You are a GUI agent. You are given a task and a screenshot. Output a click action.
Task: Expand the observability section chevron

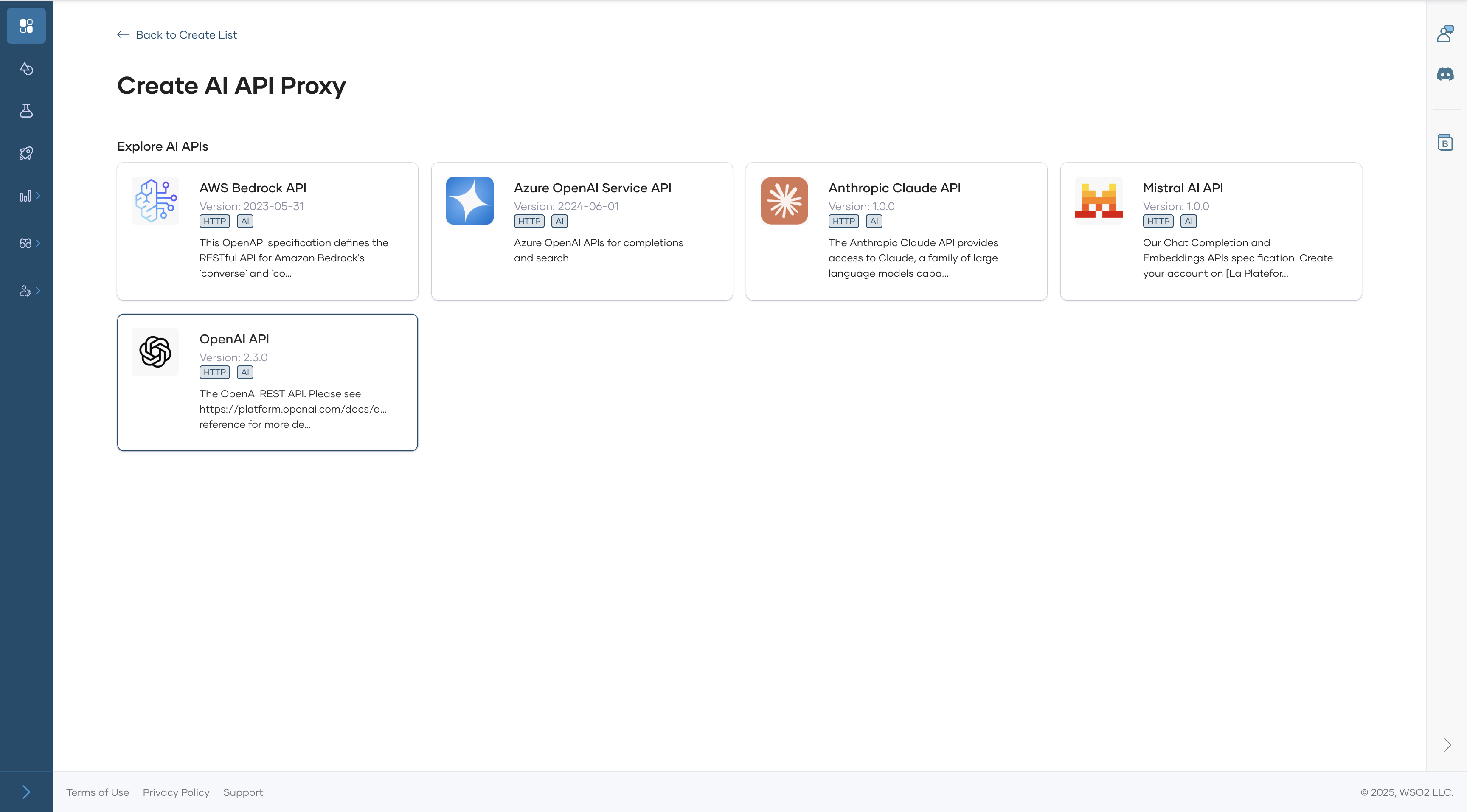click(39, 195)
